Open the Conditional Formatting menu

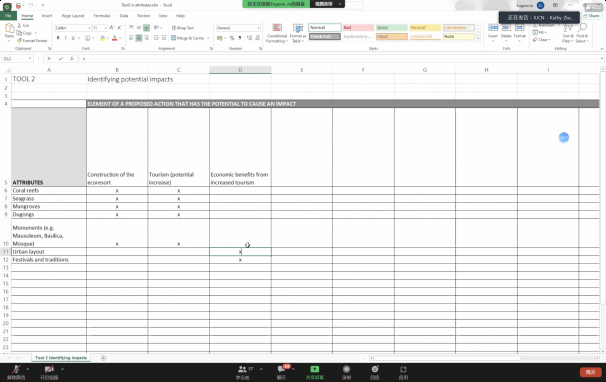click(277, 34)
